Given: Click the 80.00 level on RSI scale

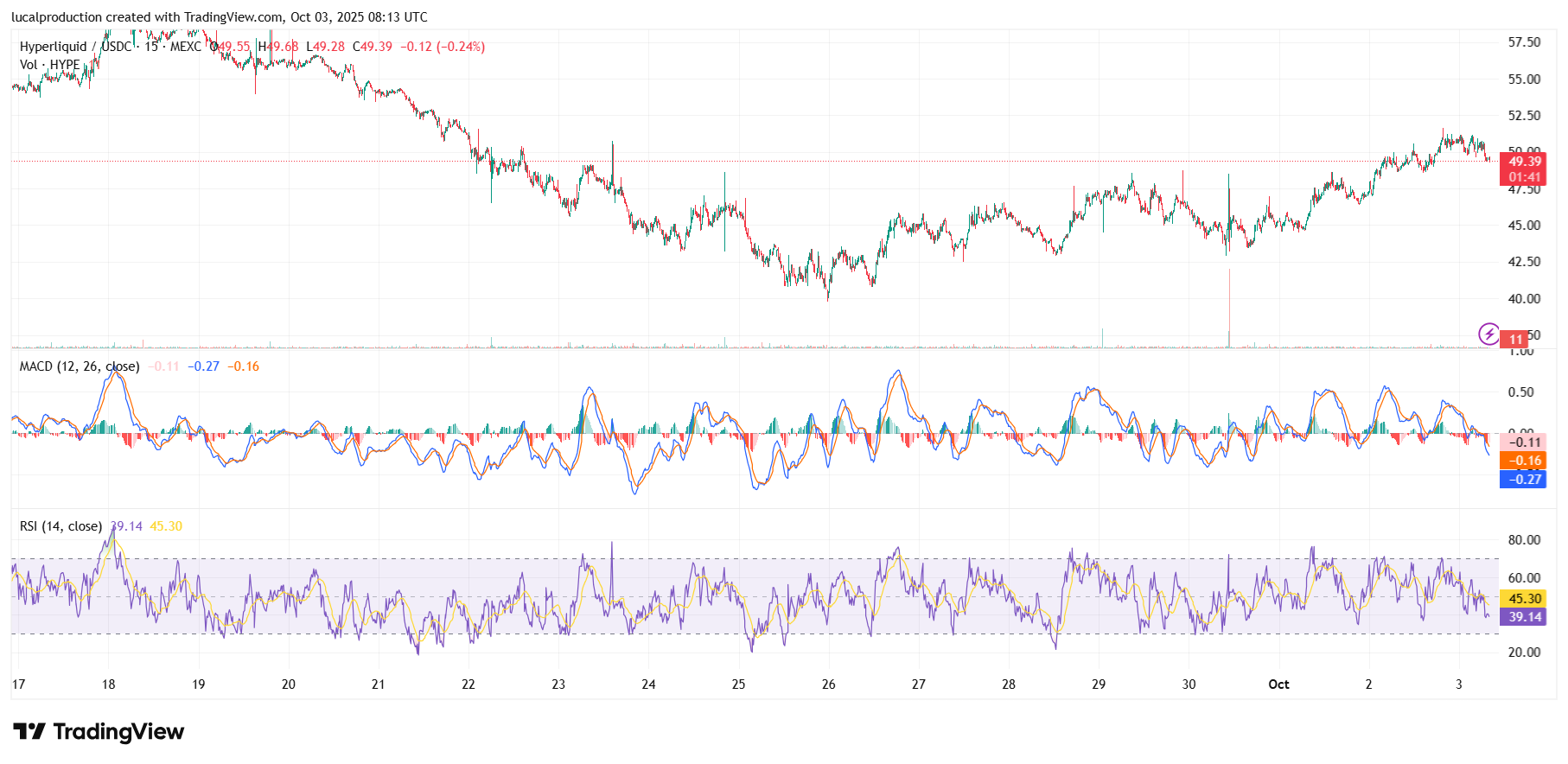Looking at the screenshot, I should click(1524, 540).
